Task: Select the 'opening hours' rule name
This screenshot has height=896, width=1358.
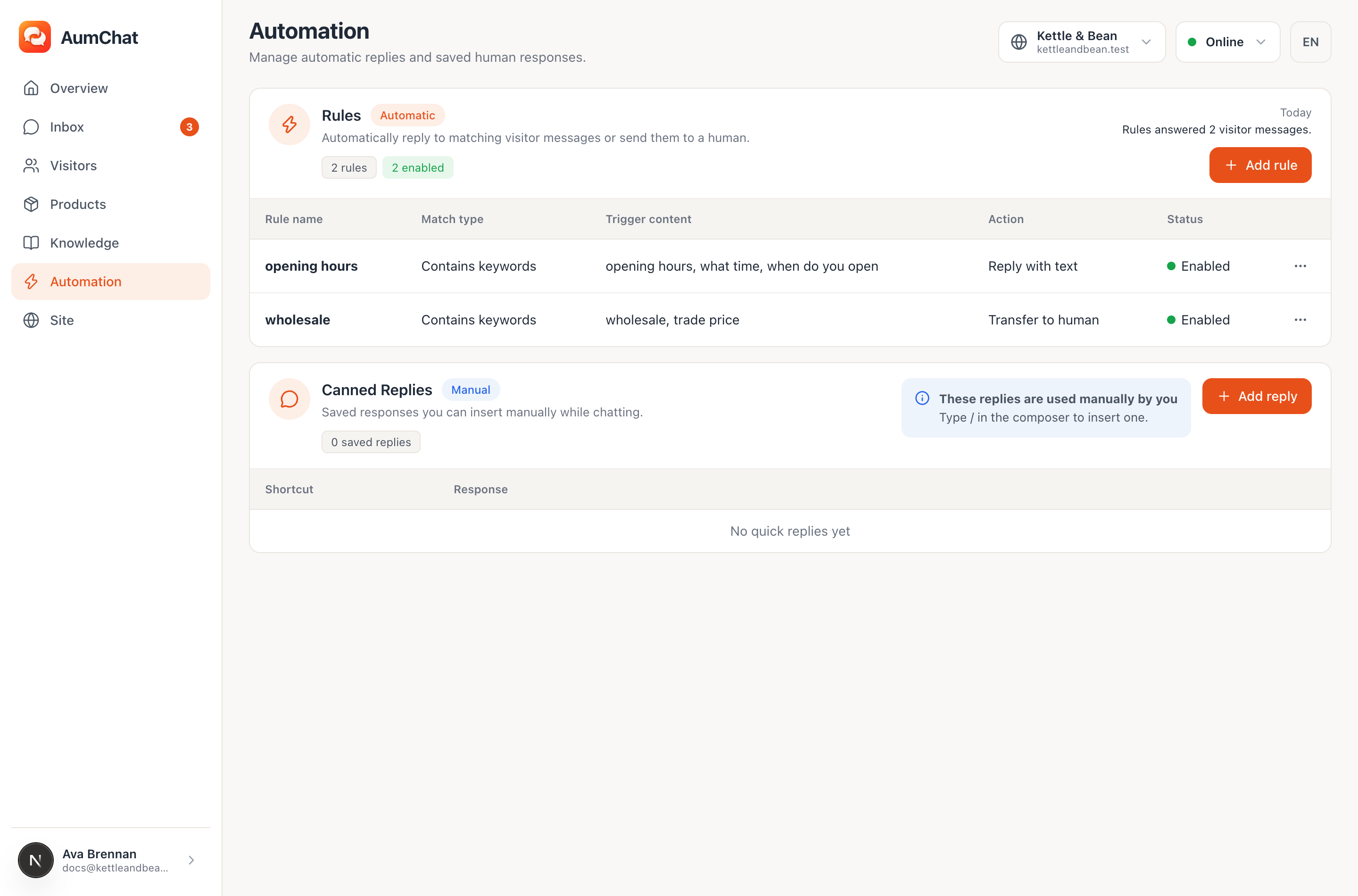Action: (x=311, y=266)
